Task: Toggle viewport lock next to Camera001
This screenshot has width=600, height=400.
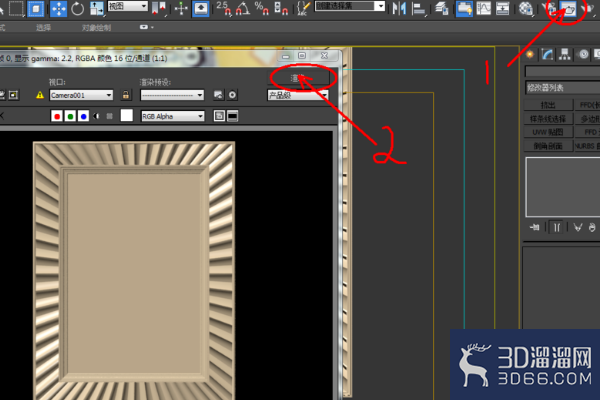Action: point(126,95)
